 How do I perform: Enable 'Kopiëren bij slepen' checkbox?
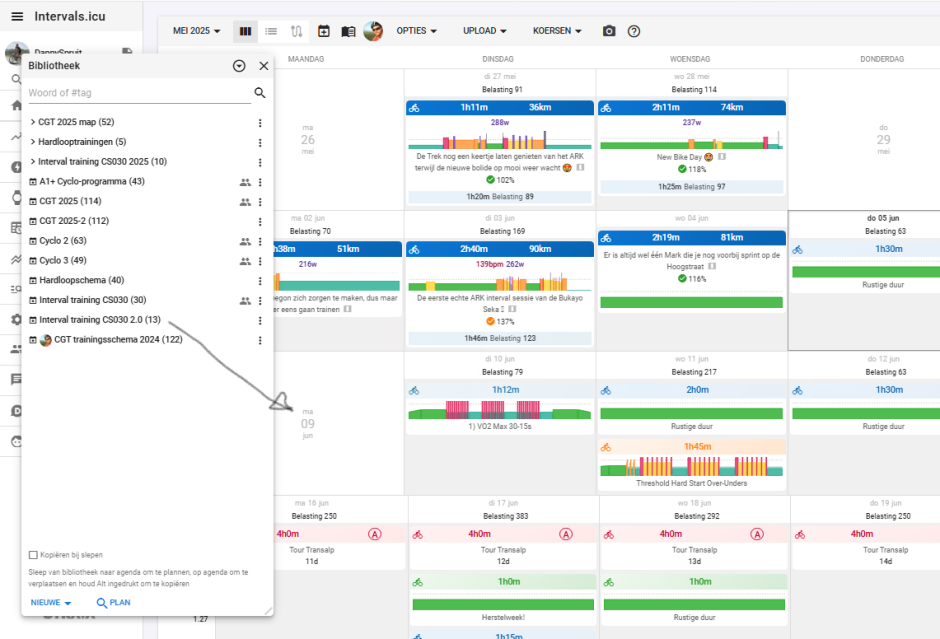coord(33,555)
